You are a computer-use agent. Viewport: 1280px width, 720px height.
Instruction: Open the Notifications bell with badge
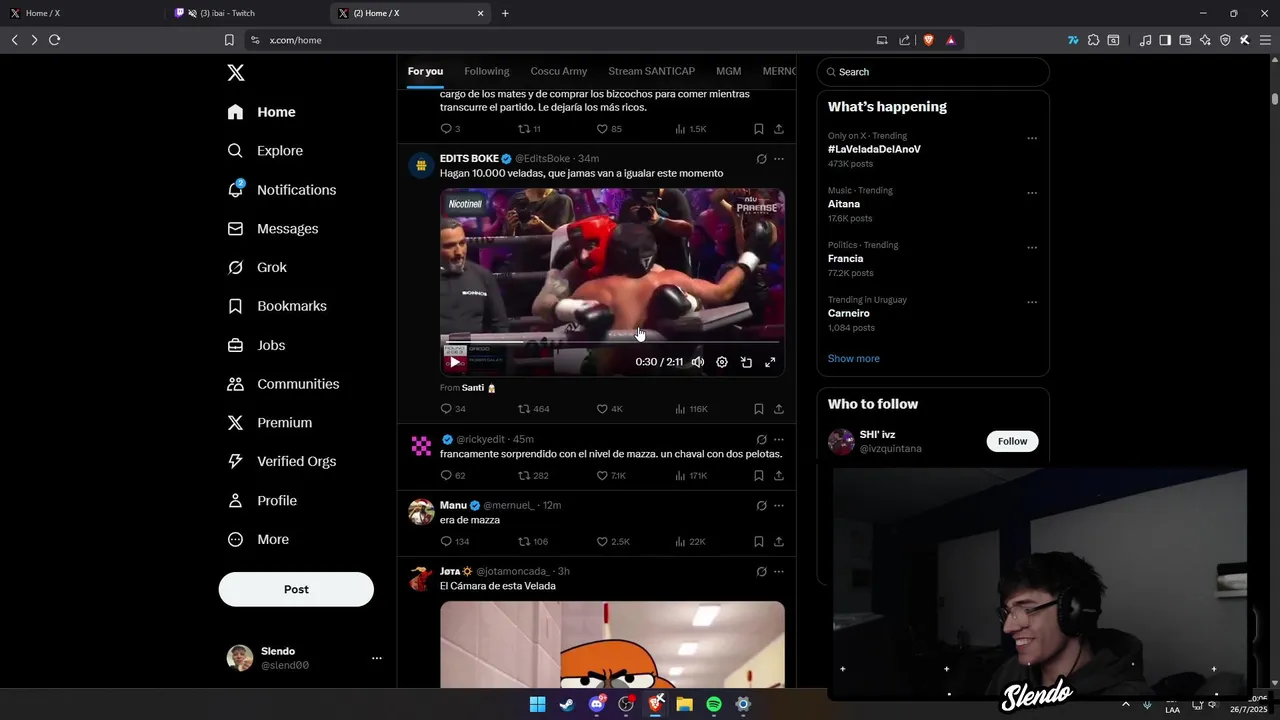(236, 189)
